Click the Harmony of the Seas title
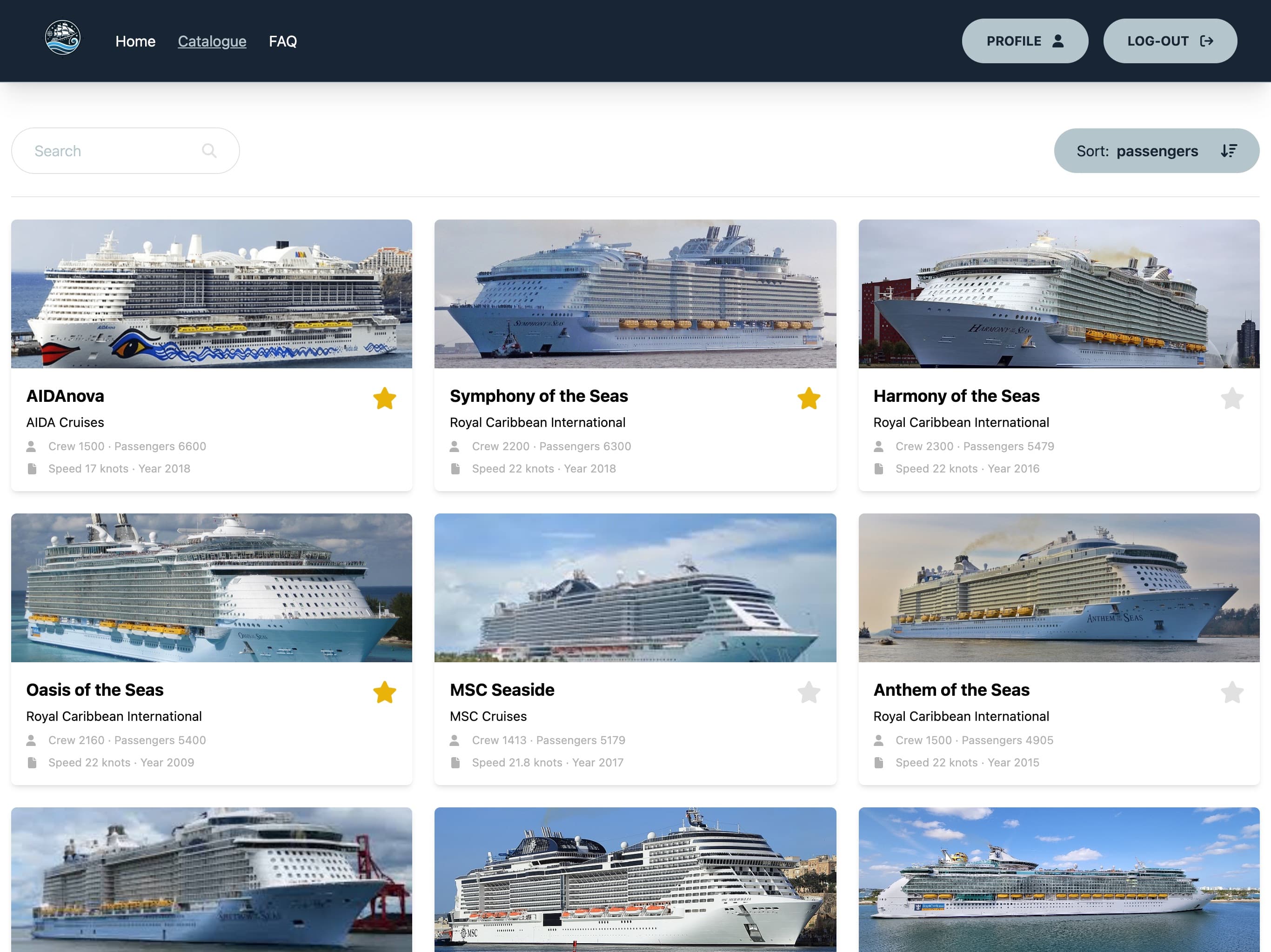Screen dimensions: 1271x952 point(956,396)
